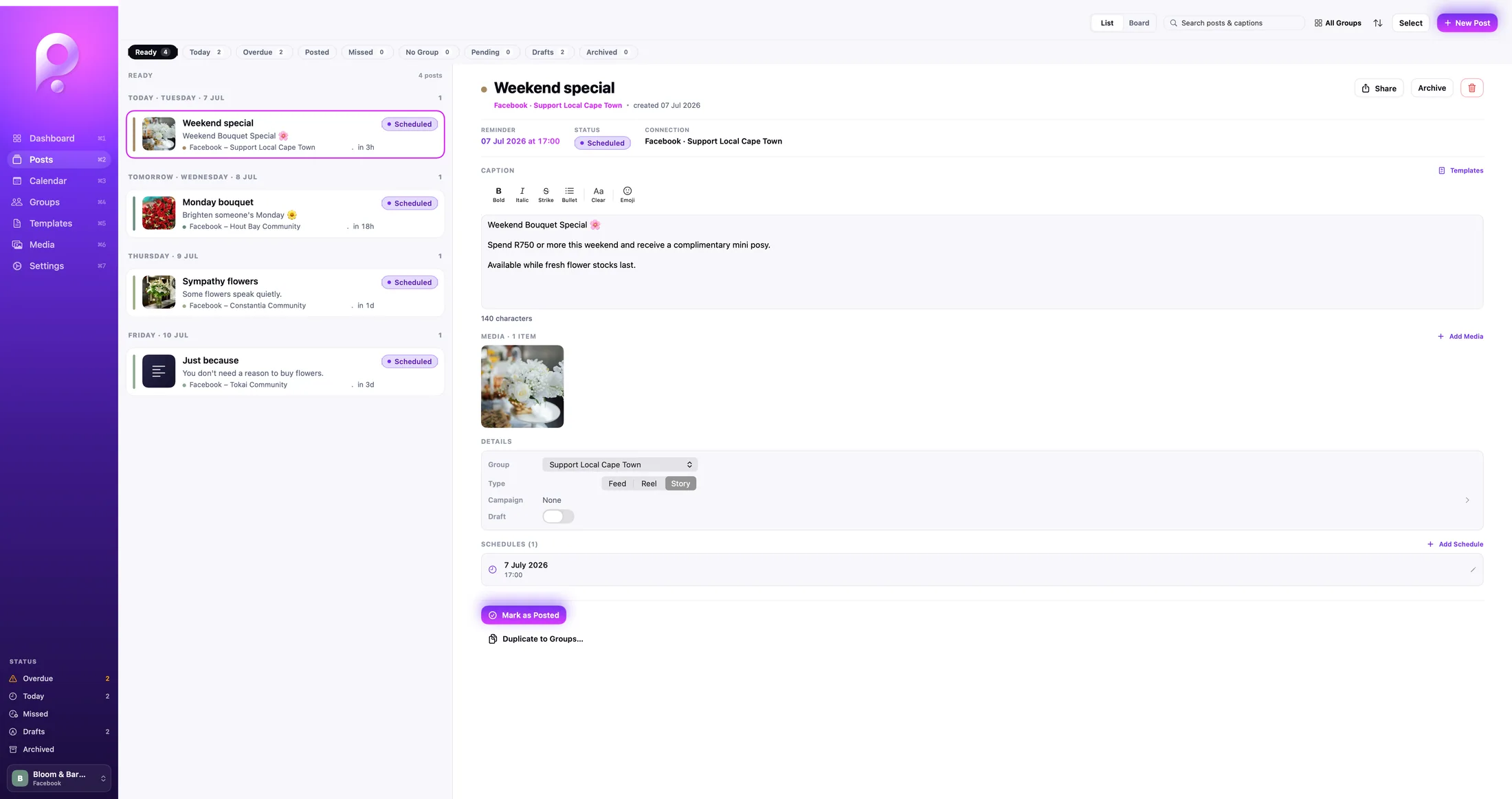Open the white flowers media thumbnail

point(522,386)
